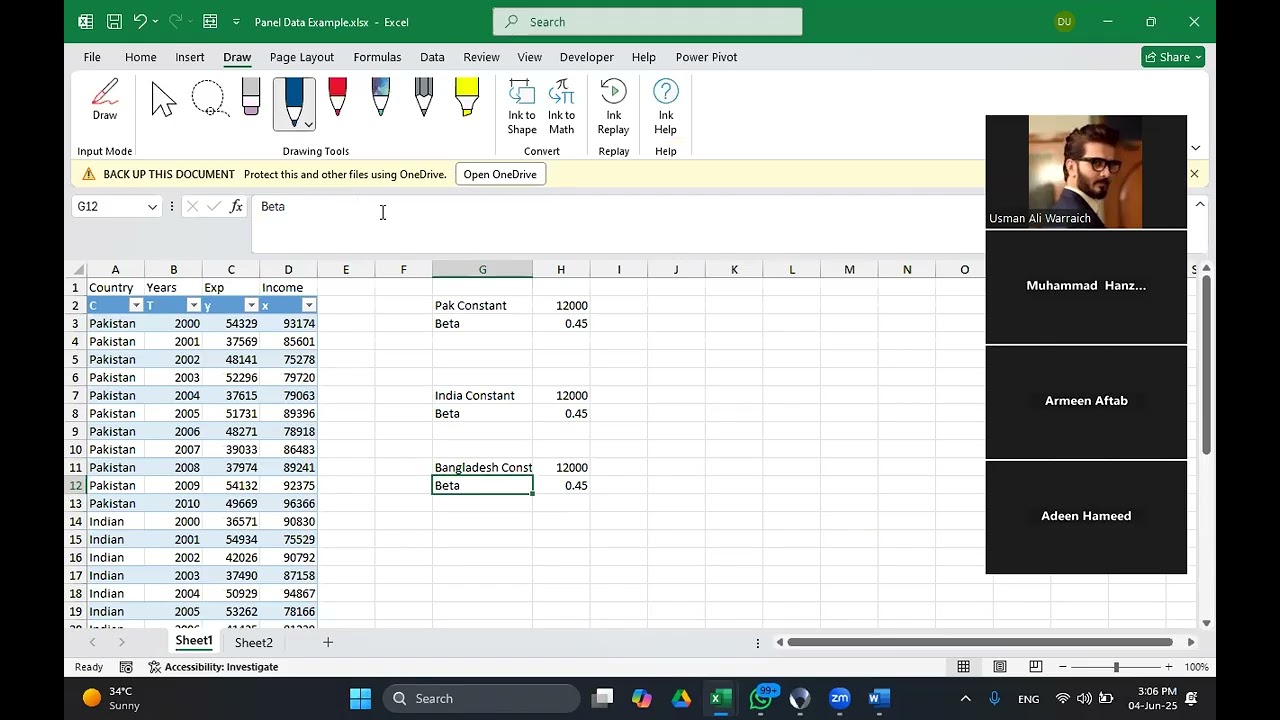Click Open OneDrive button
The width and height of the screenshot is (1280, 720).
point(500,174)
